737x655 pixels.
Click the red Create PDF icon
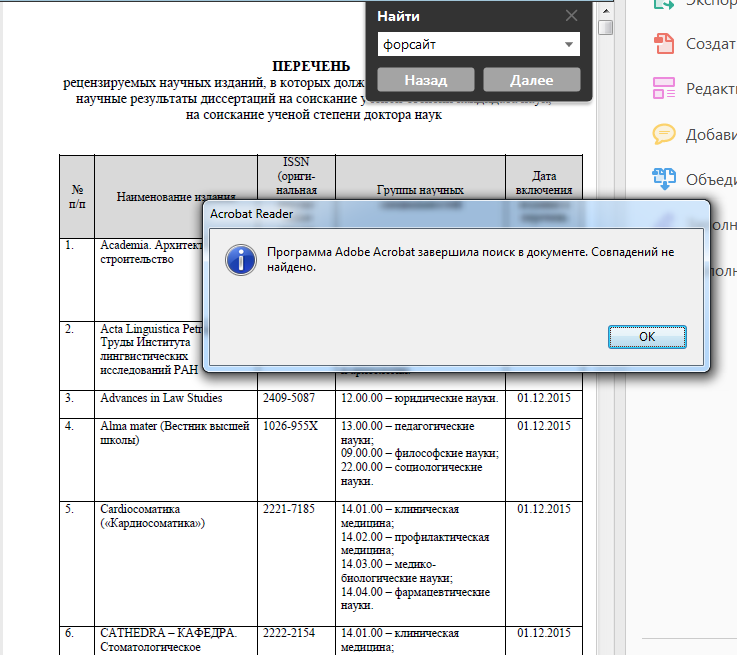[663, 43]
